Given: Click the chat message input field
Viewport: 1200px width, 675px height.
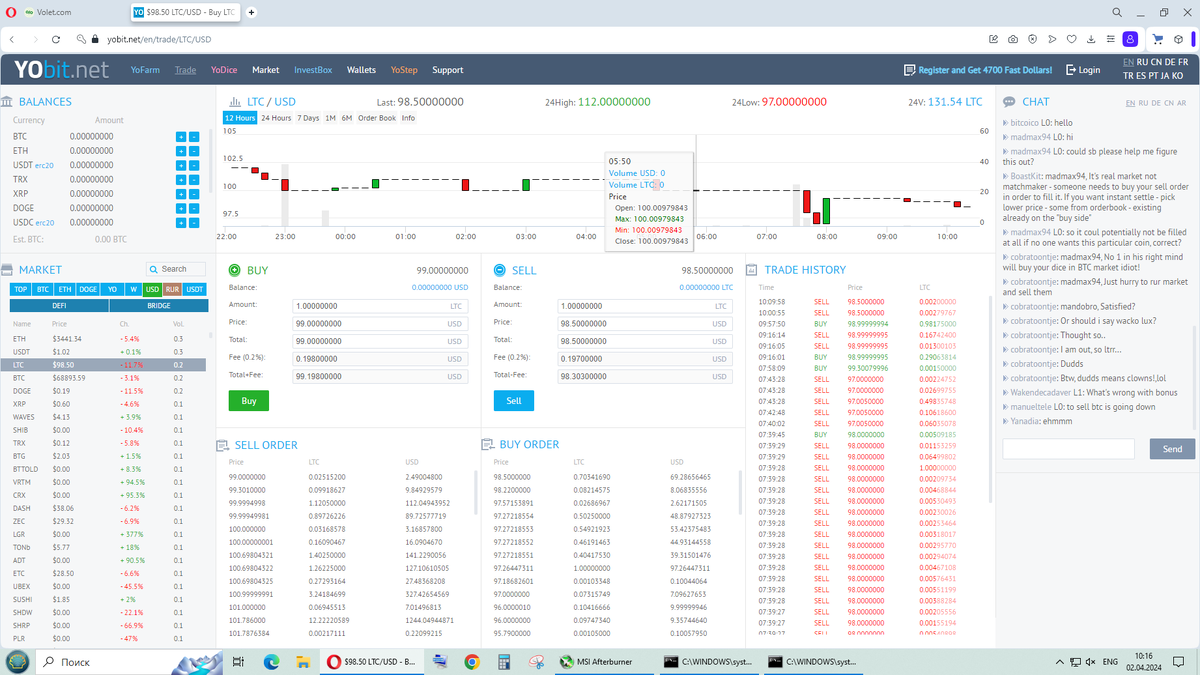Looking at the screenshot, I should pos(1068,449).
